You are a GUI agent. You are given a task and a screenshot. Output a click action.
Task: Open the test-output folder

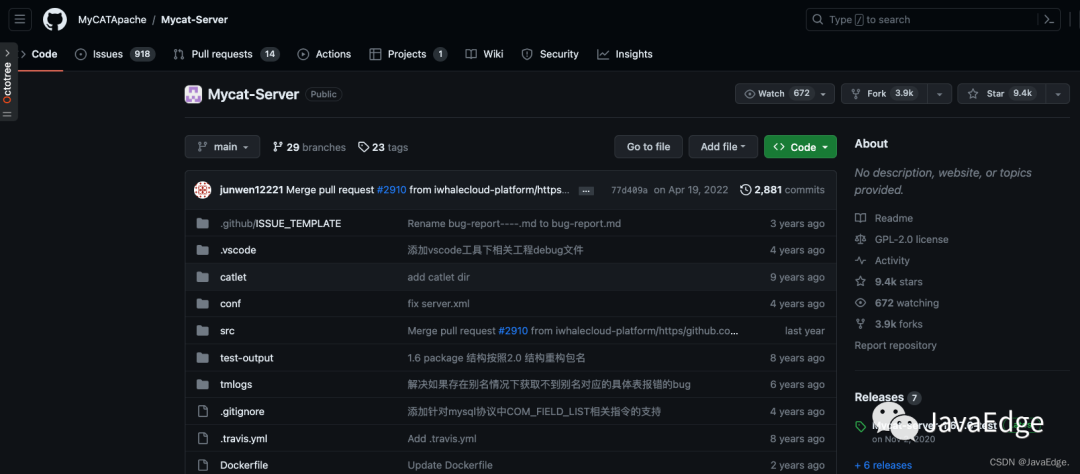247,358
